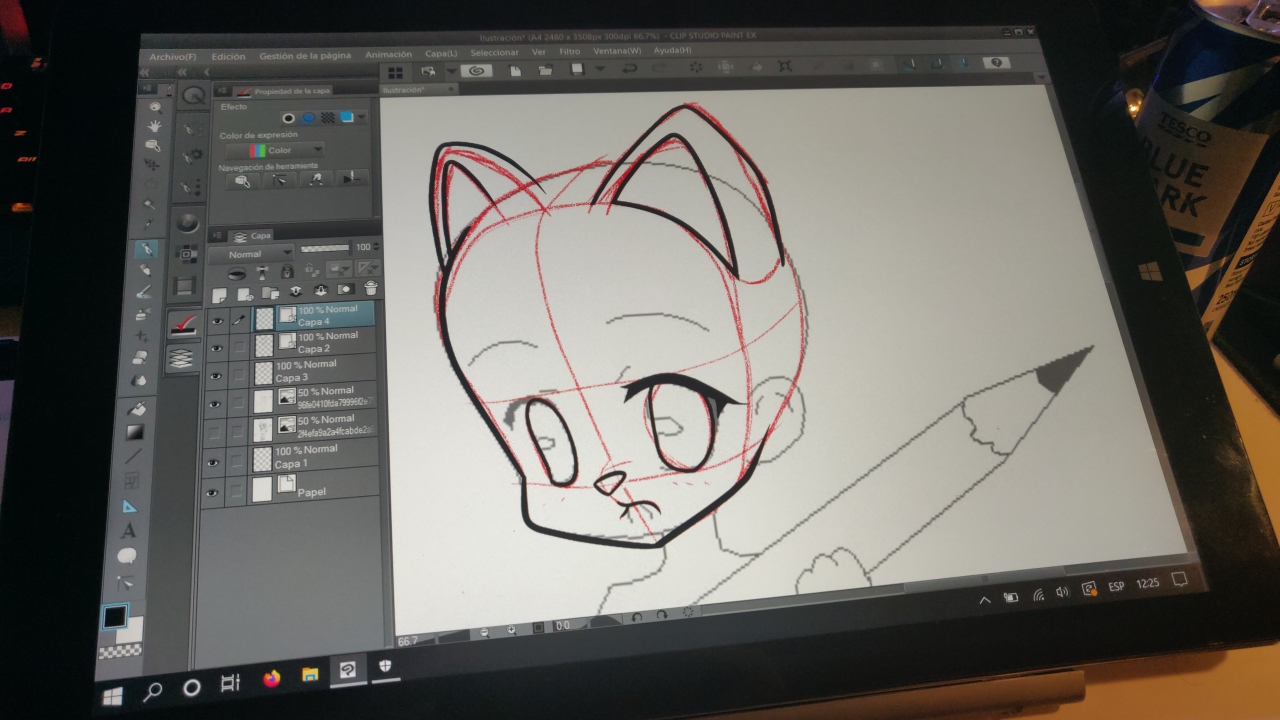The height and width of the screenshot is (720, 1280).
Task: Click the New raster layer icon
Action: (x=220, y=294)
